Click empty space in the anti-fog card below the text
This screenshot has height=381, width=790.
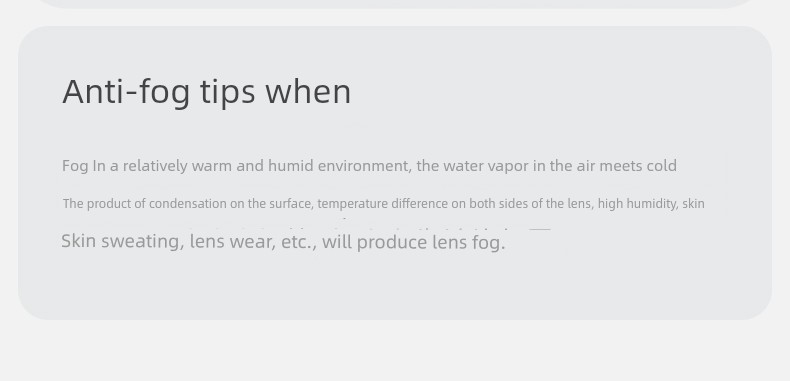(x=394, y=287)
